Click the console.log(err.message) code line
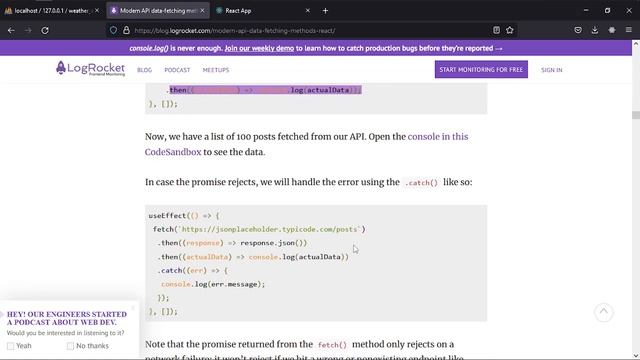640x360 pixels. pos(213,284)
